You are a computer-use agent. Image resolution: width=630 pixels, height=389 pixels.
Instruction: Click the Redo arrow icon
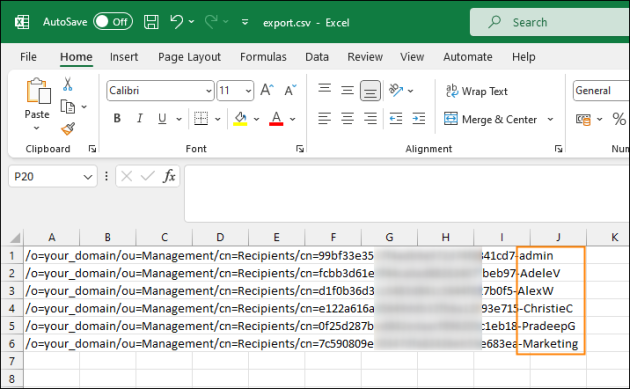[211, 21]
